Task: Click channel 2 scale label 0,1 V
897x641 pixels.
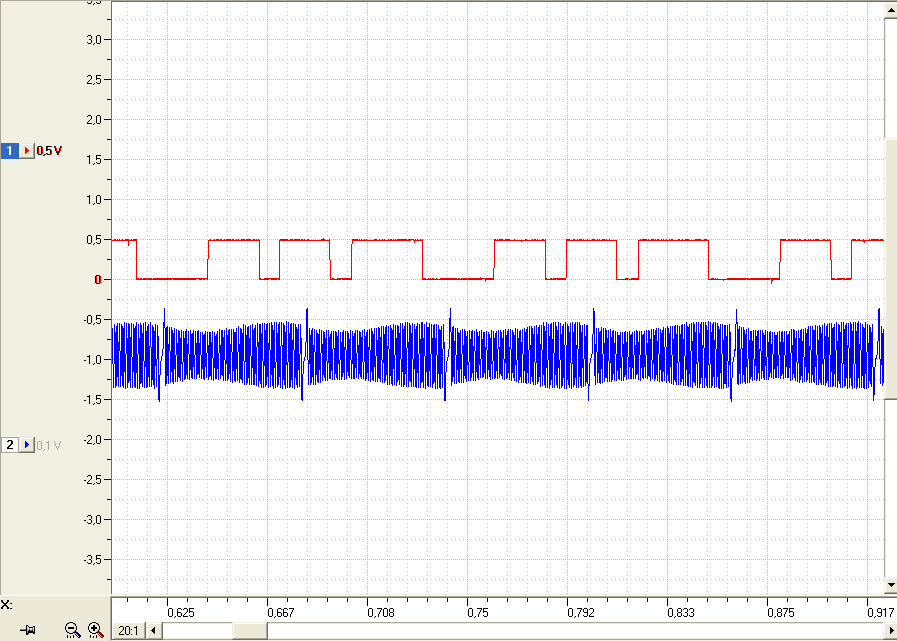Action: (49, 445)
